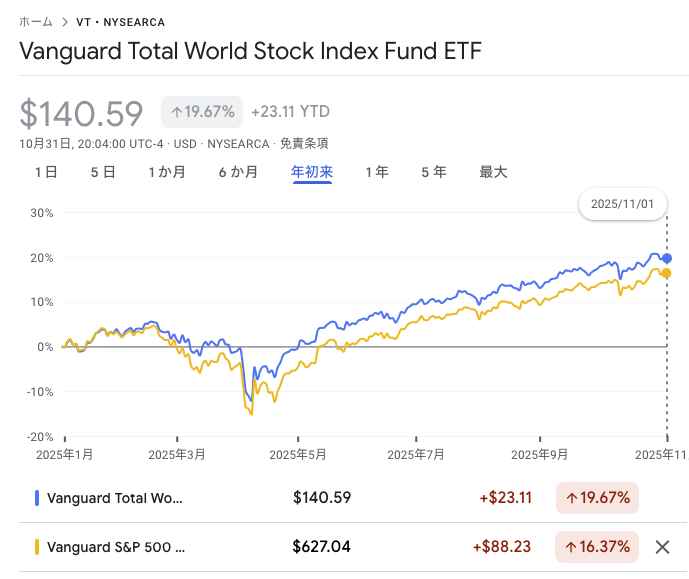Select the 1日 time range tab
Image resolution: width=689 pixels, height=579 pixels.
(x=46, y=172)
